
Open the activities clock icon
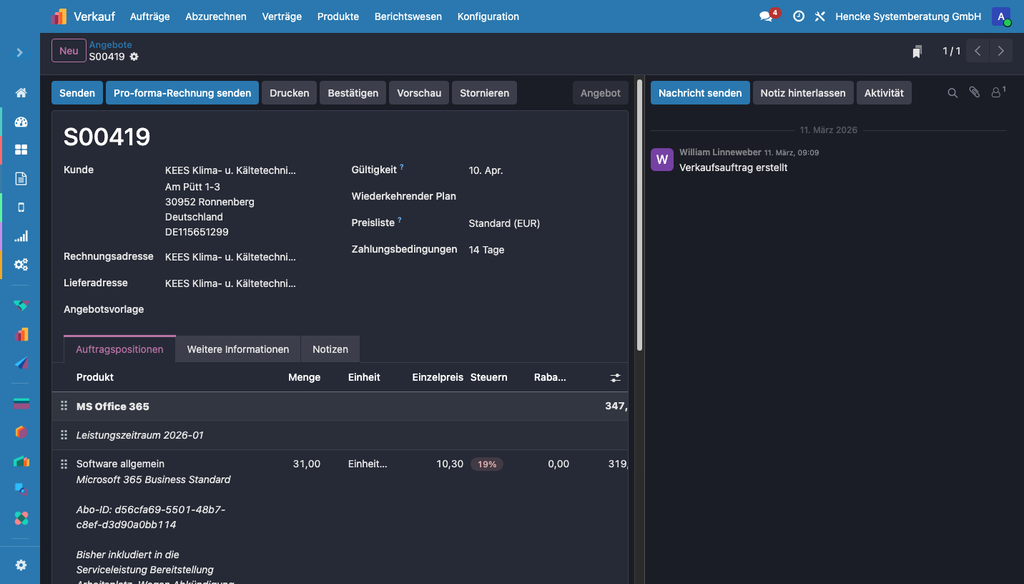click(798, 16)
